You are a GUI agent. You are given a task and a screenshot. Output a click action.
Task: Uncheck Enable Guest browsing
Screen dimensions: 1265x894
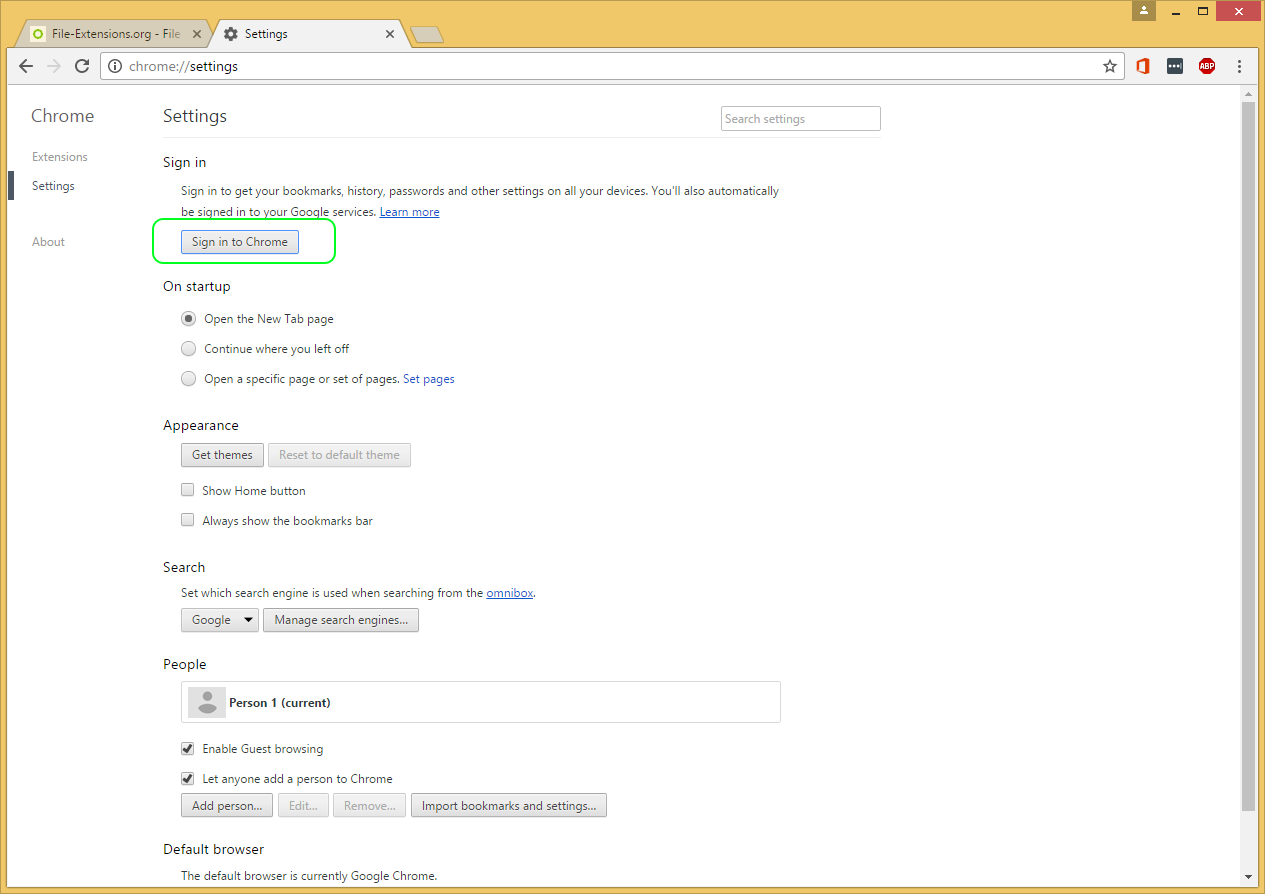[187, 748]
